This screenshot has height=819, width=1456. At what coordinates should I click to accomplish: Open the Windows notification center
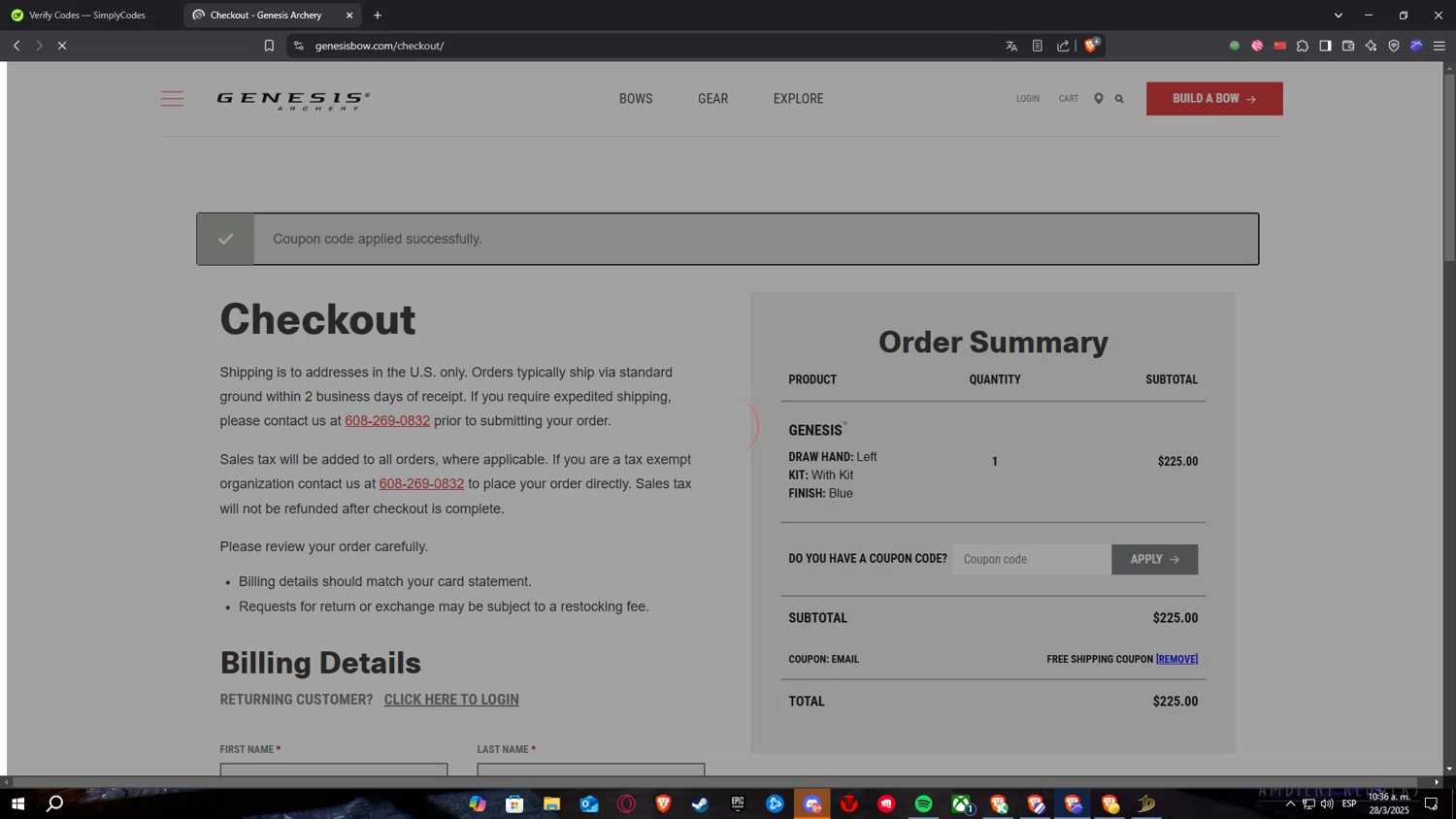coord(1431,803)
